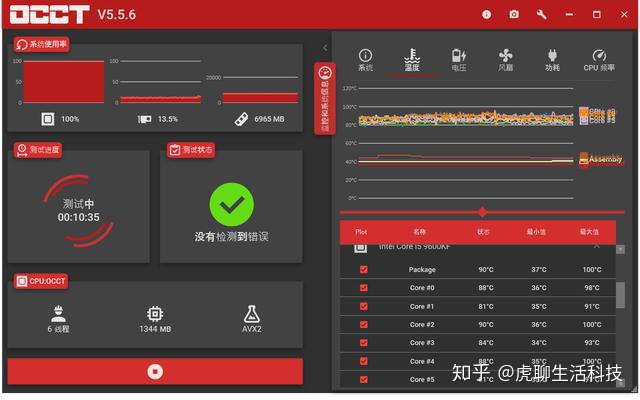This screenshot has width=640, height=400.
Task: Open the 电压 voltage tab
Action: [x=459, y=60]
